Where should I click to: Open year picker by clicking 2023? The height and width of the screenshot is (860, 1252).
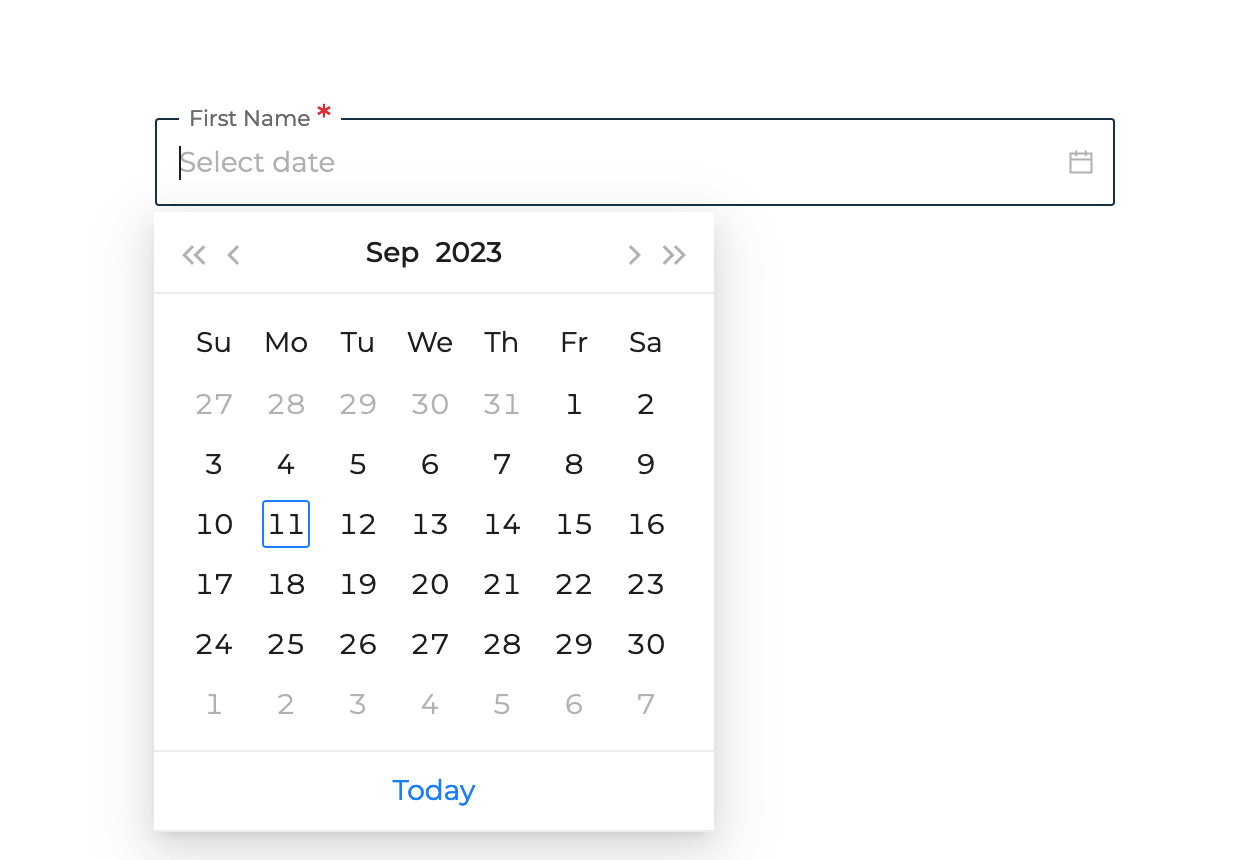469,252
